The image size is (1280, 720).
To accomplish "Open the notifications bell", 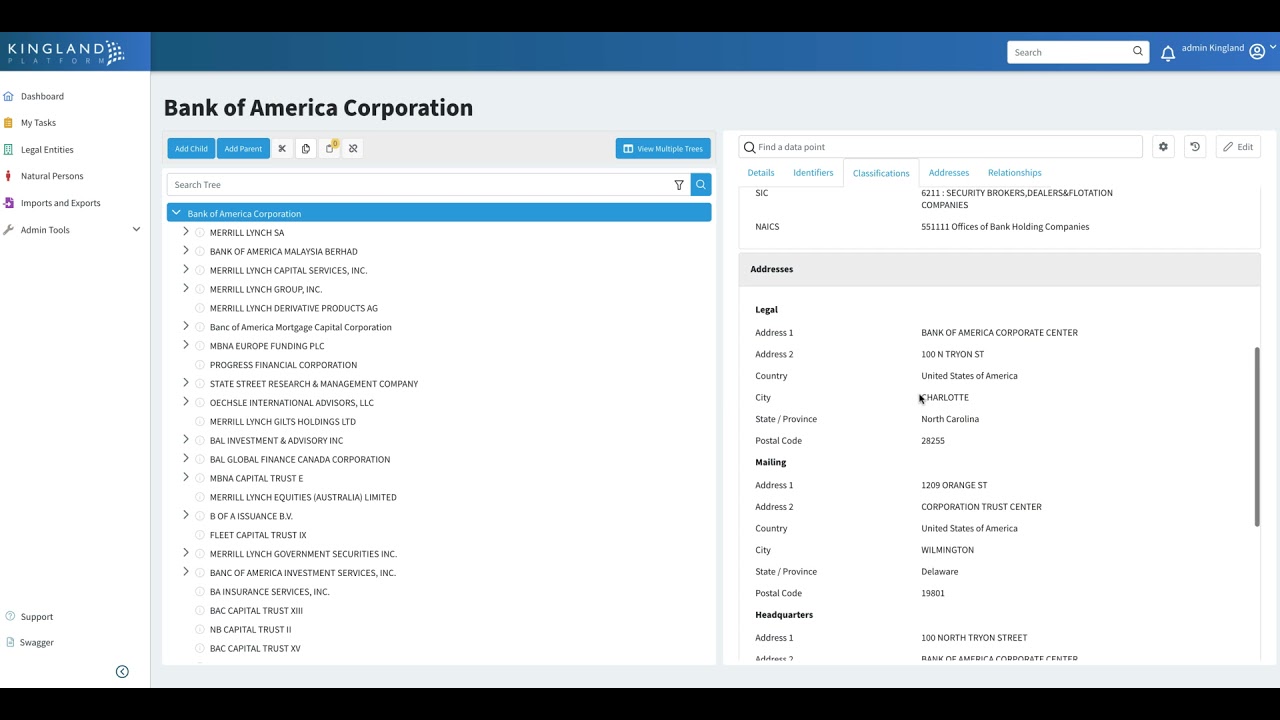I will pyautogui.click(x=1168, y=54).
